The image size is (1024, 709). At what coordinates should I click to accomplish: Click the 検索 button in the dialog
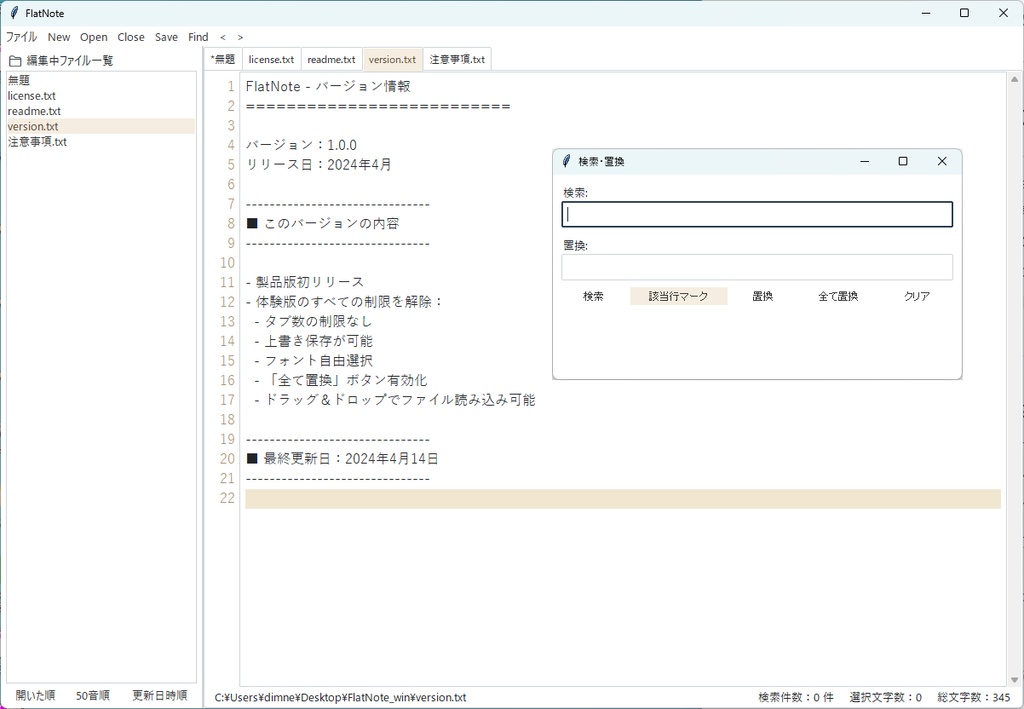point(592,295)
